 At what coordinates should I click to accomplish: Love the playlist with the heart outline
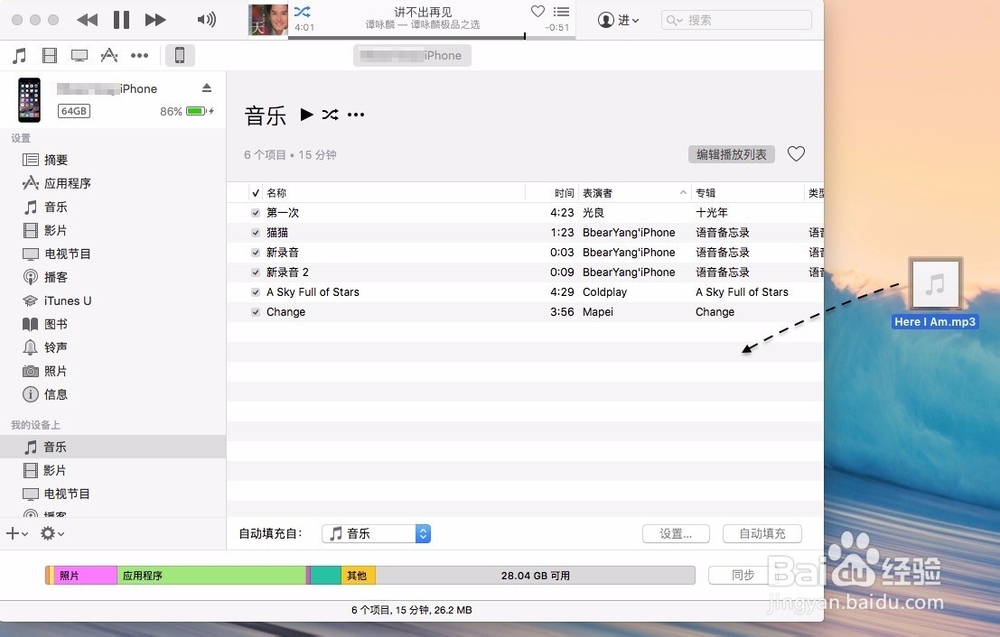796,154
